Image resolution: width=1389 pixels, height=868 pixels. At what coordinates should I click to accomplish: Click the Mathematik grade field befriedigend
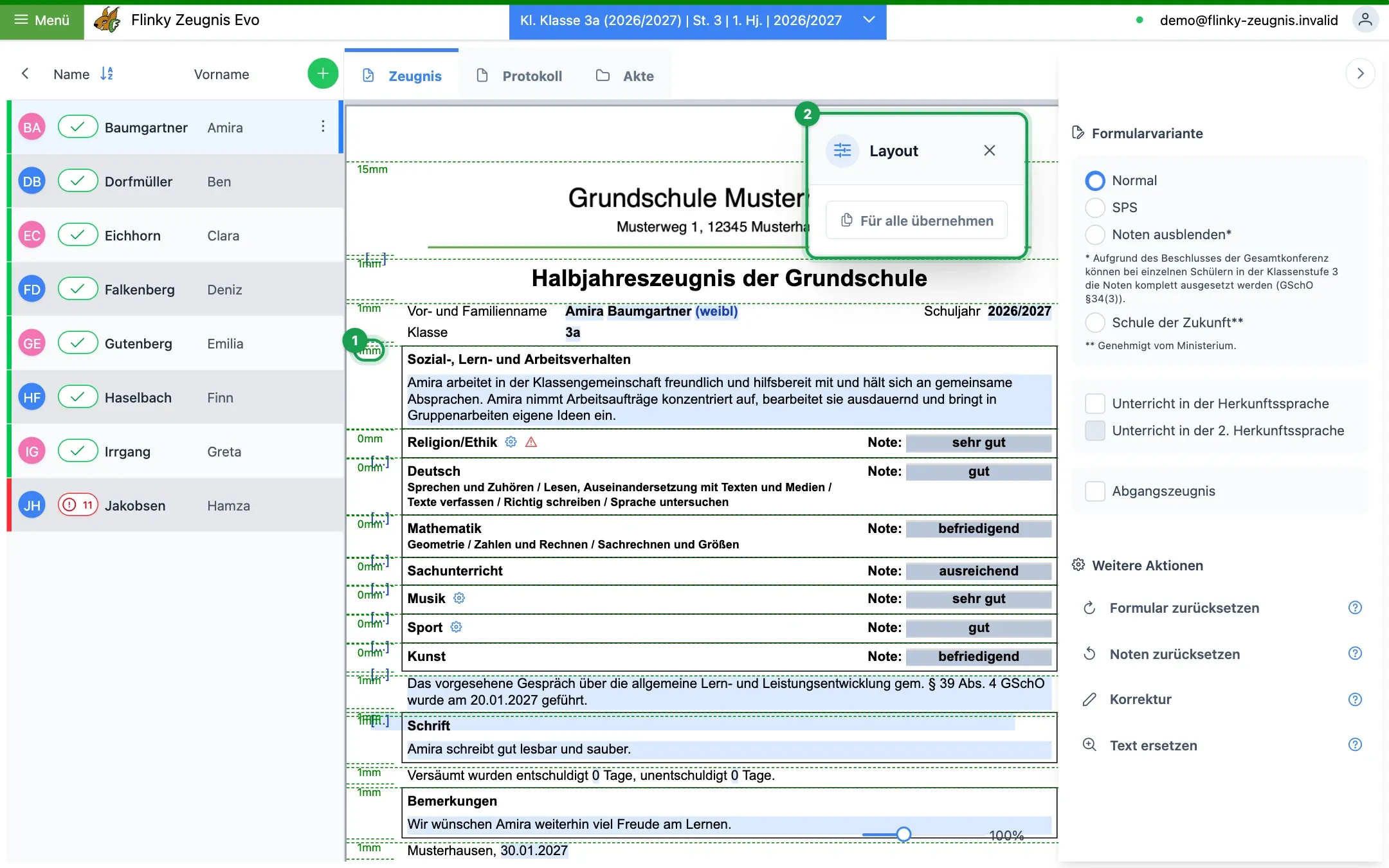[x=978, y=529]
